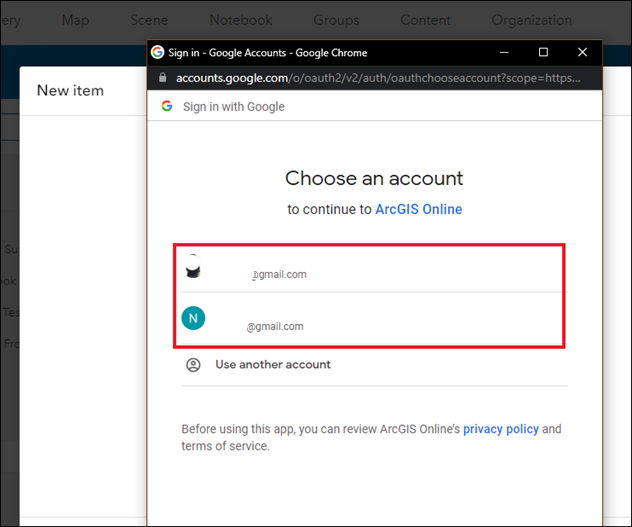The height and width of the screenshot is (527, 632).
Task: Click the Use another account text
Action: click(x=273, y=365)
